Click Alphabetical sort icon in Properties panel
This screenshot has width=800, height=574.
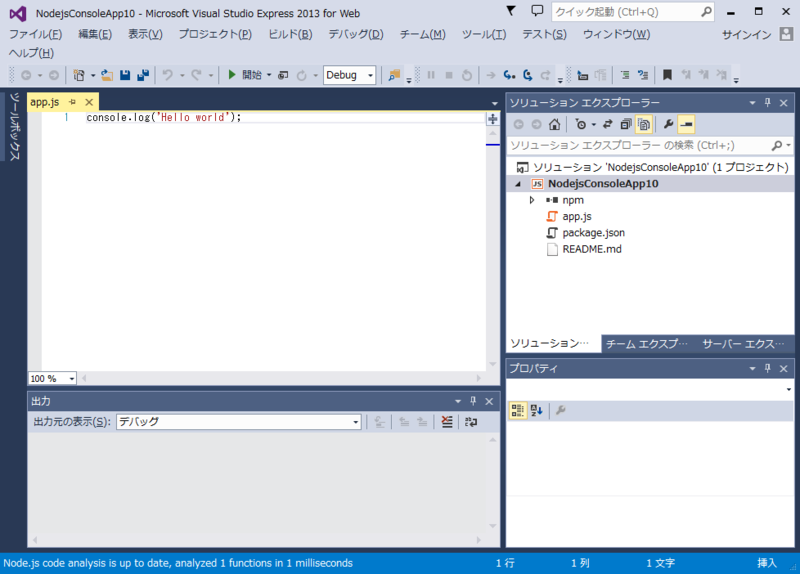pos(536,410)
